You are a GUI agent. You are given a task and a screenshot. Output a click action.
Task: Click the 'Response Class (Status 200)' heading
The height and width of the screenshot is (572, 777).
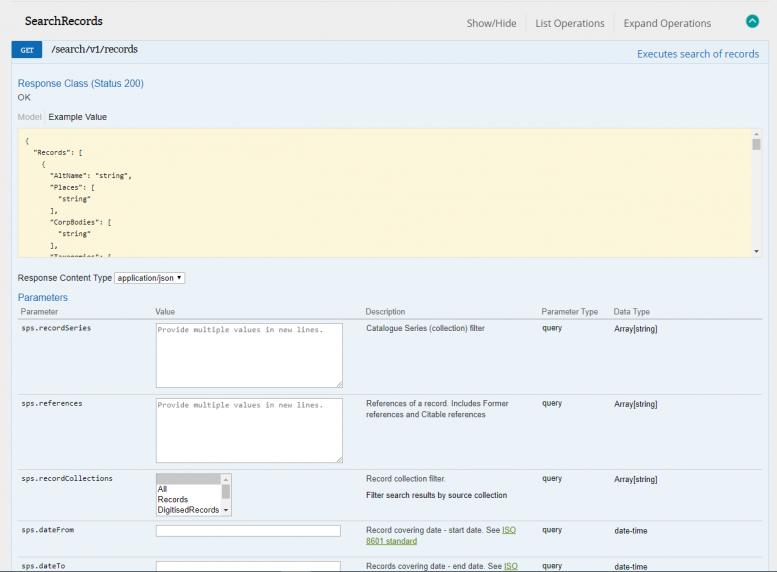click(x=81, y=83)
